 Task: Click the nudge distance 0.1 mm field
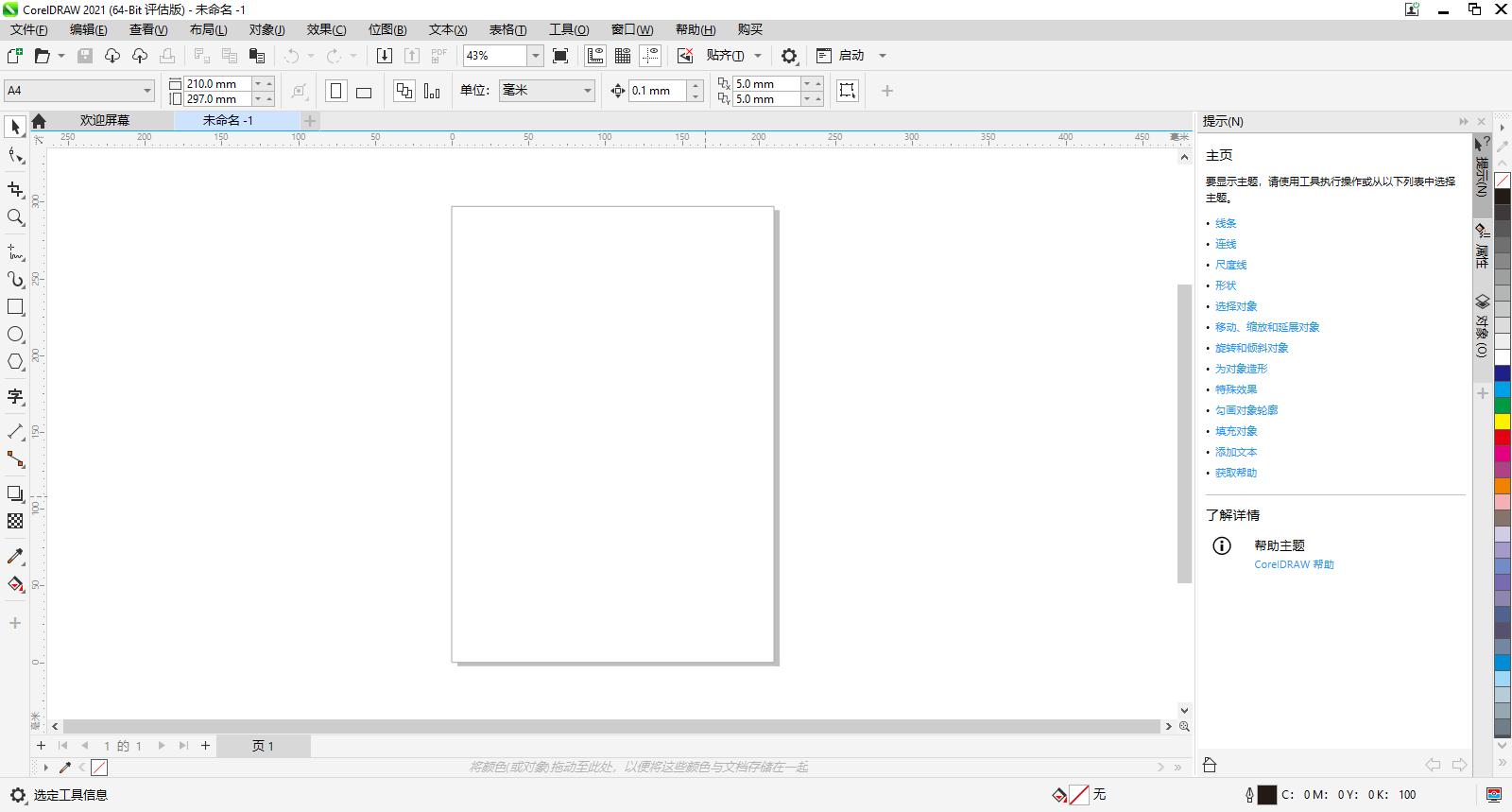click(x=659, y=91)
